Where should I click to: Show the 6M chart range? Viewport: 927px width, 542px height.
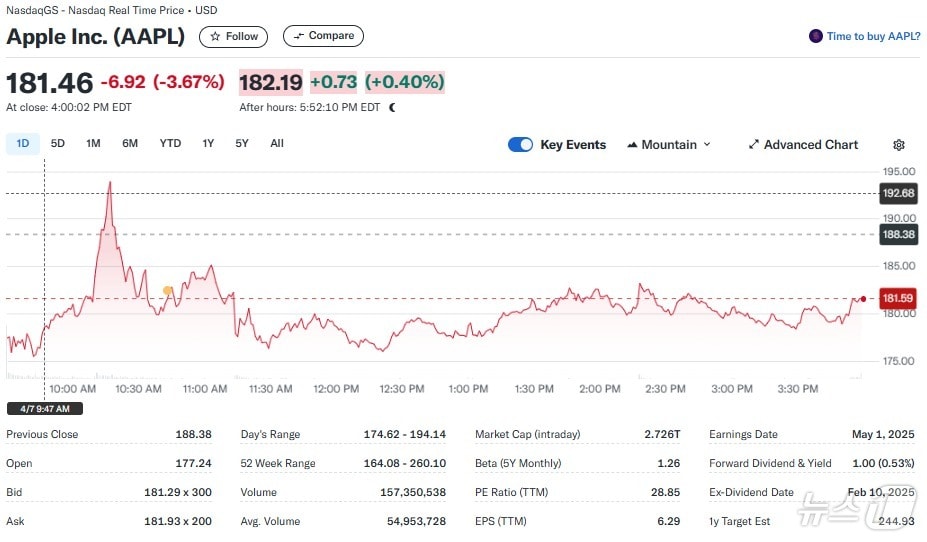[130, 144]
